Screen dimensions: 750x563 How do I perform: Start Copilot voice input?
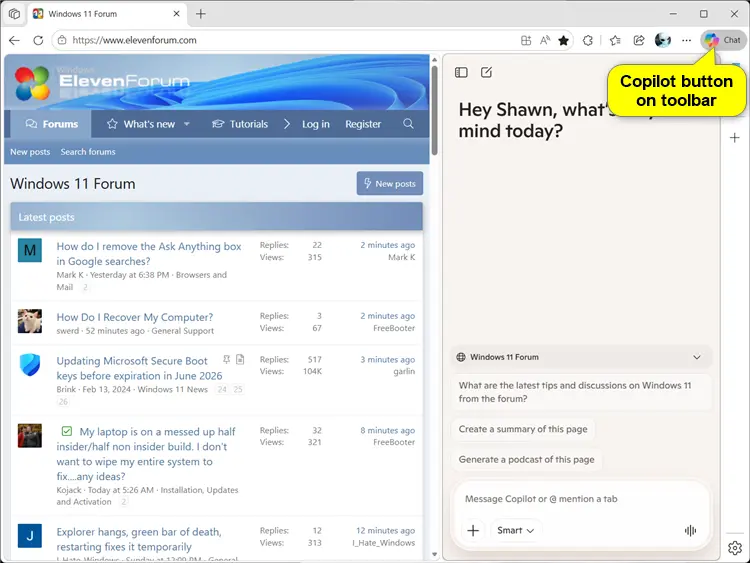pyautogui.click(x=690, y=530)
